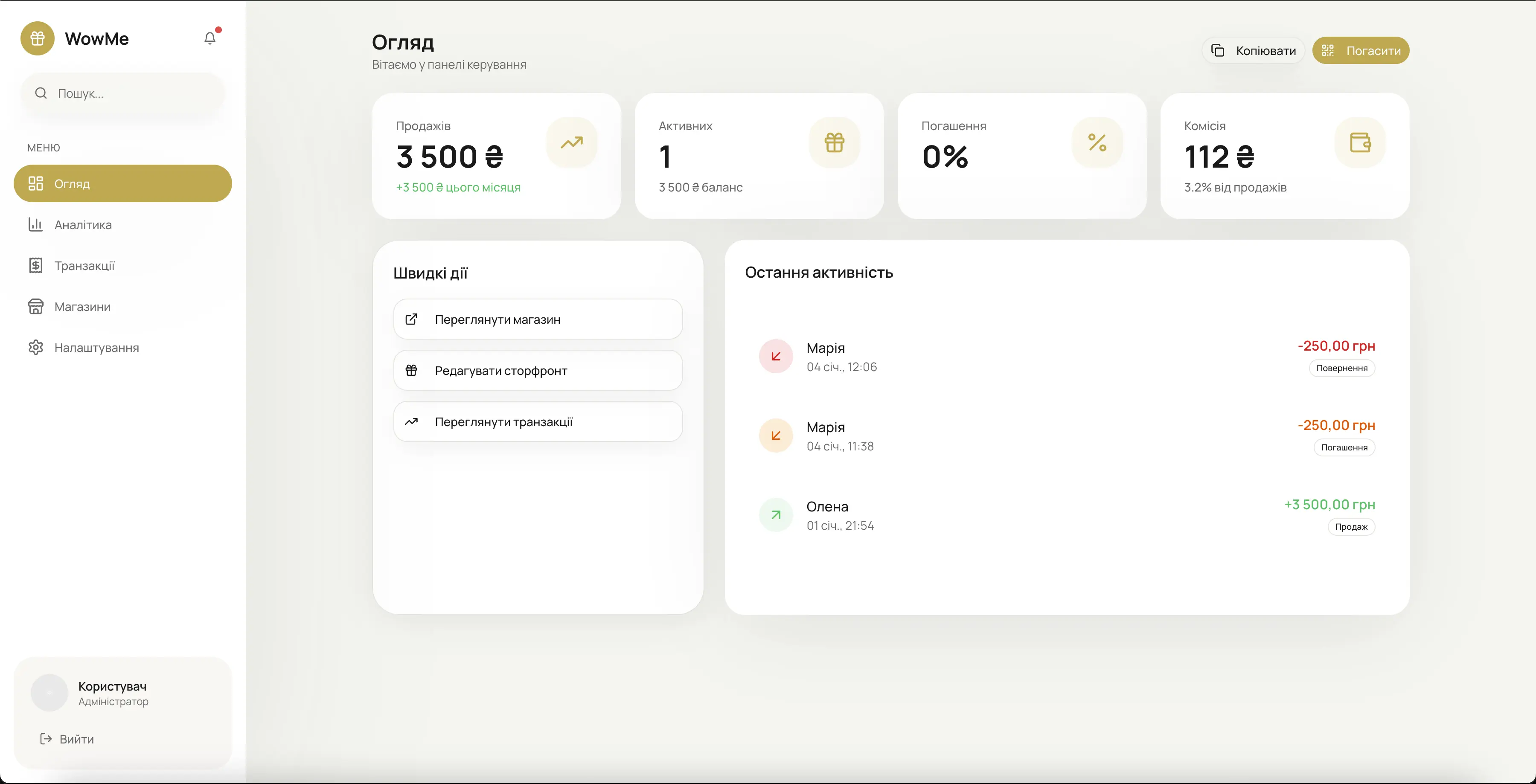Open the Магазини page
This screenshot has width=1536, height=784.
click(82, 307)
